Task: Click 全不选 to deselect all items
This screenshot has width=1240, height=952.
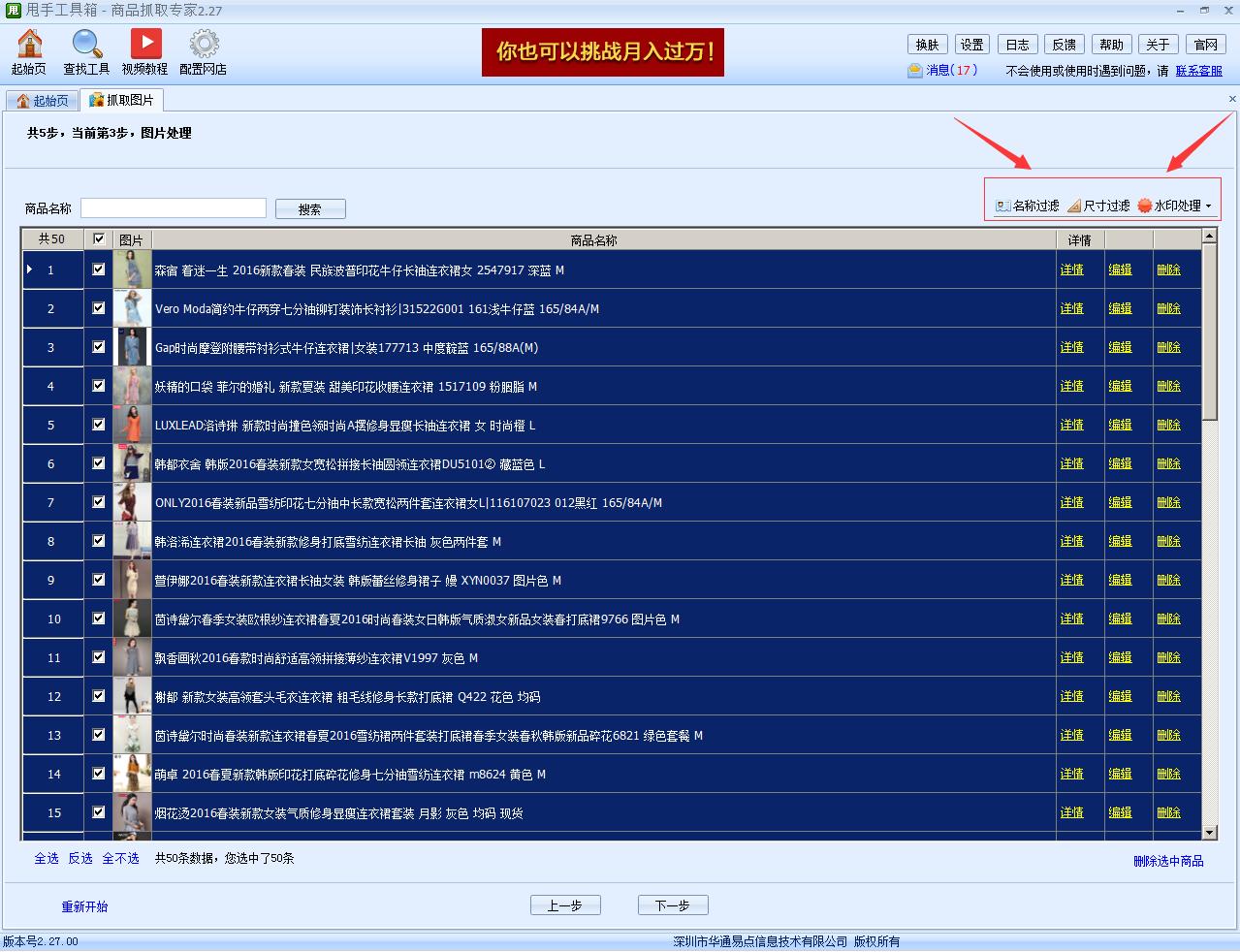Action: 119,858
